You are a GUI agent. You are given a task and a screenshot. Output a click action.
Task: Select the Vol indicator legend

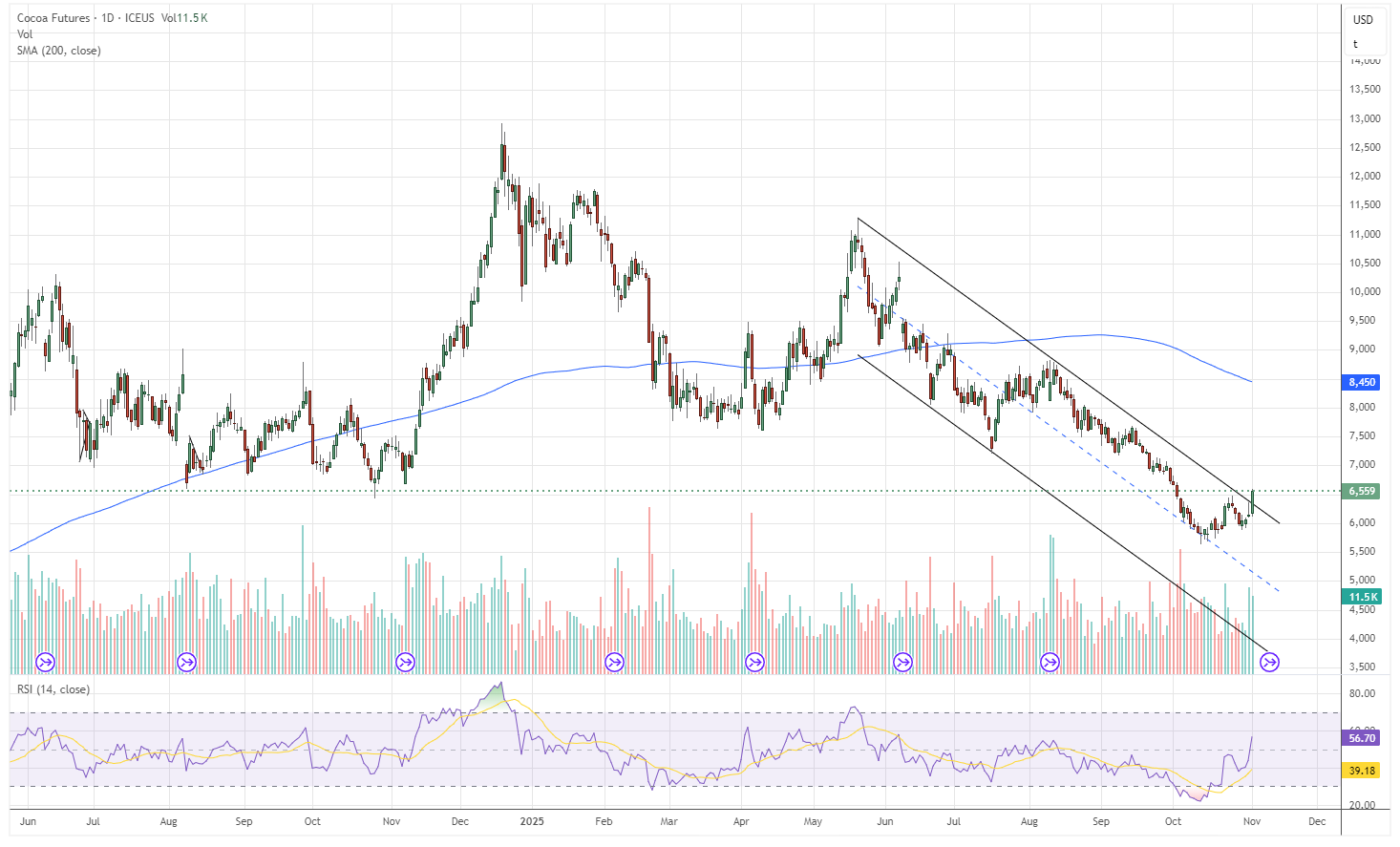[x=25, y=34]
